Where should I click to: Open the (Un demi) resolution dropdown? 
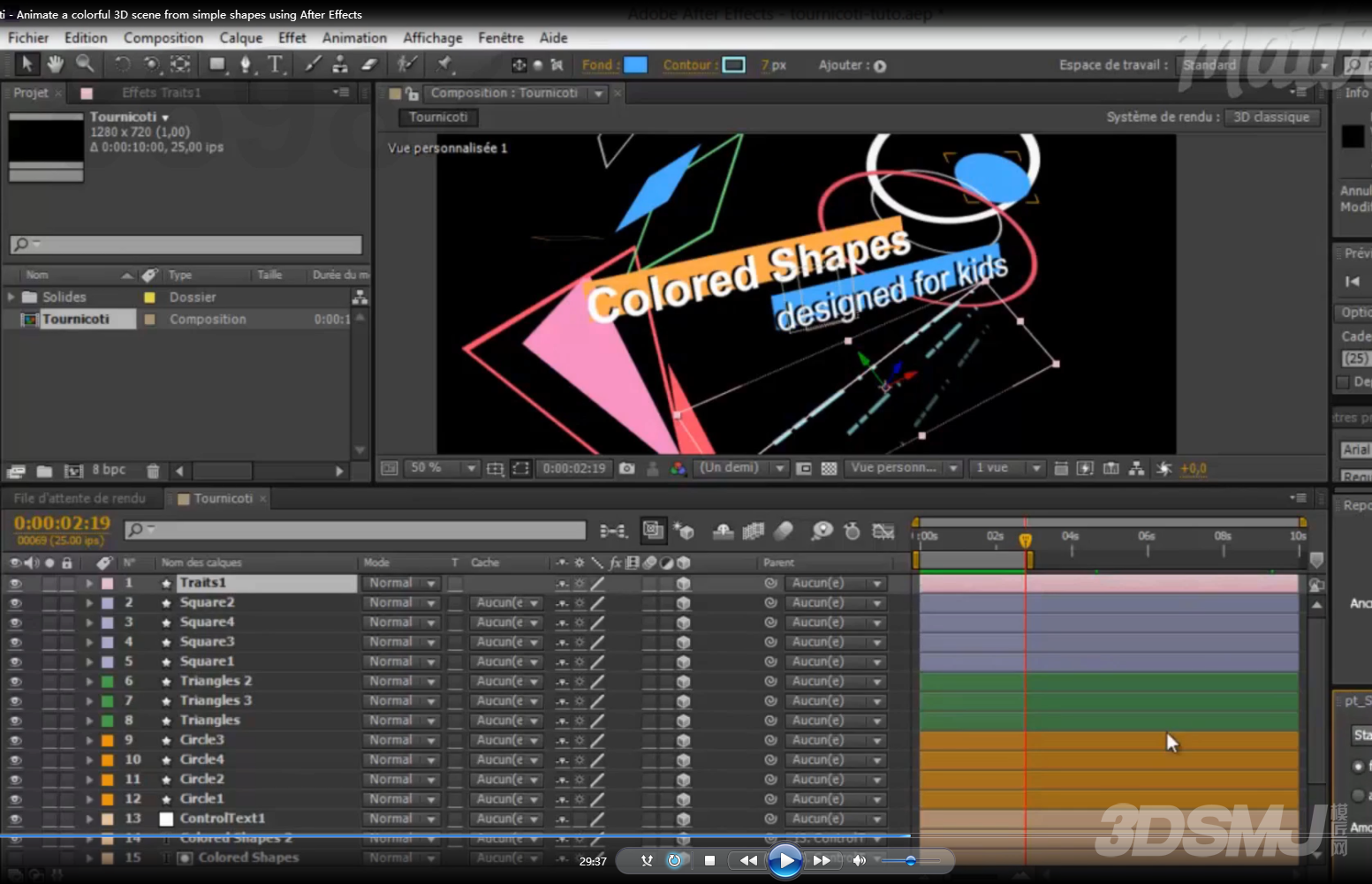click(740, 468)
